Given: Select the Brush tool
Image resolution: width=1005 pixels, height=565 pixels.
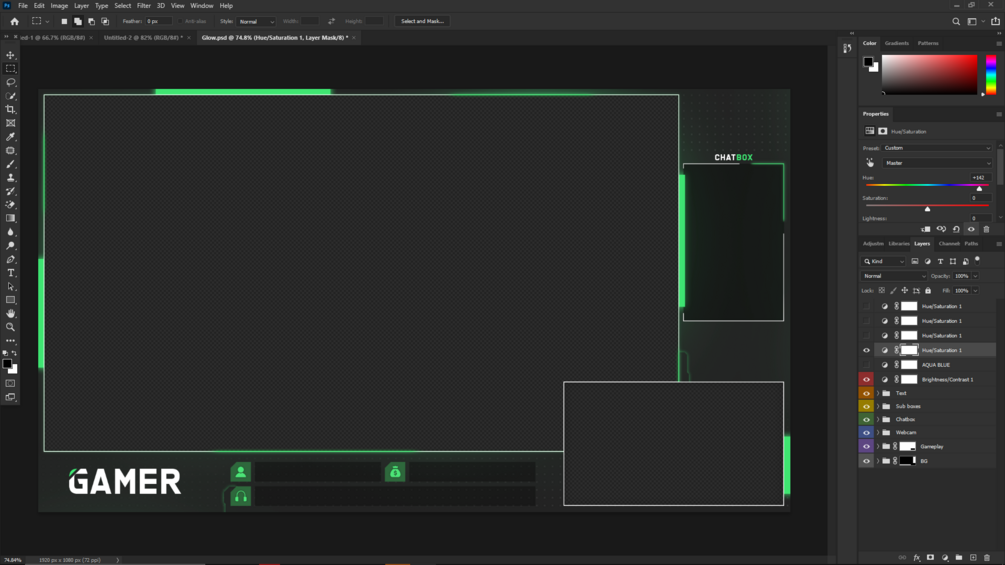Looking at the screenshot, I should point(10,164).
